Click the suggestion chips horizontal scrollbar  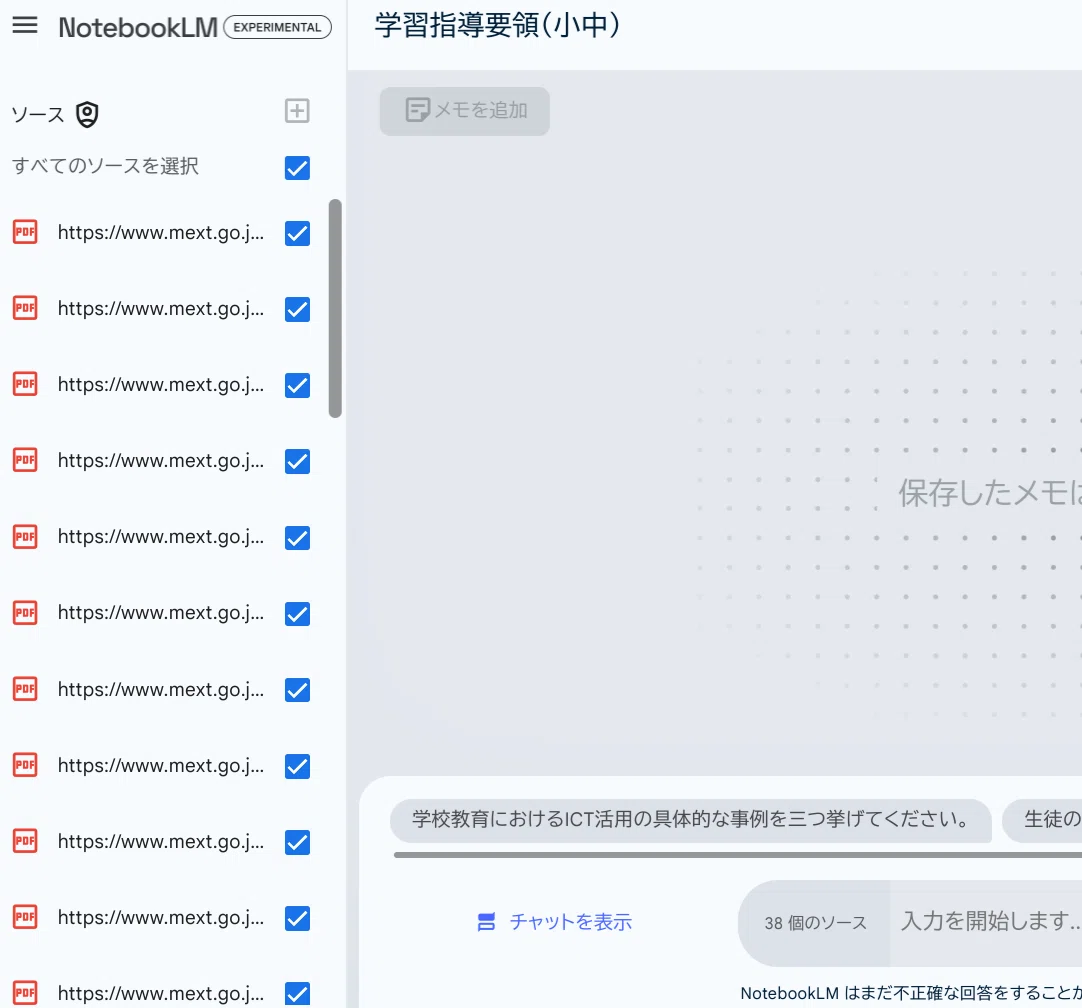[738, 855]
